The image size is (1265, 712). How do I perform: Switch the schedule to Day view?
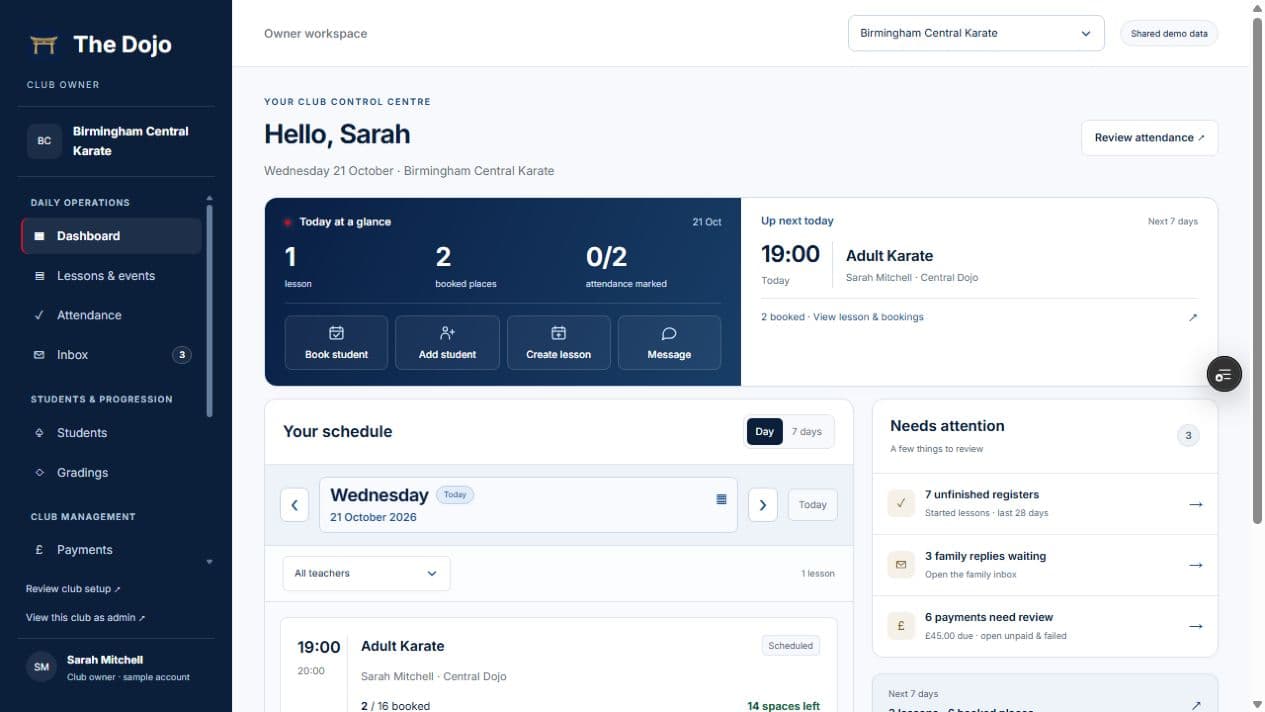[x=764, y=432]
